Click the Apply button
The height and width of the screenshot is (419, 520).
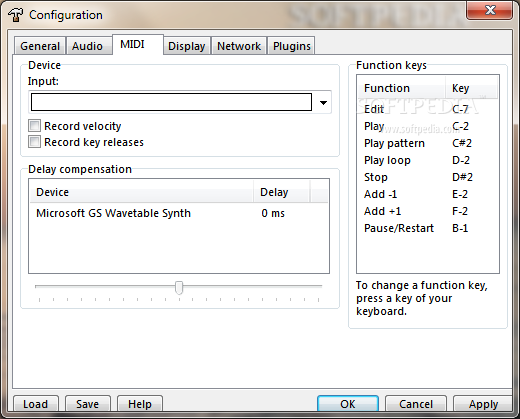point(483,404)
